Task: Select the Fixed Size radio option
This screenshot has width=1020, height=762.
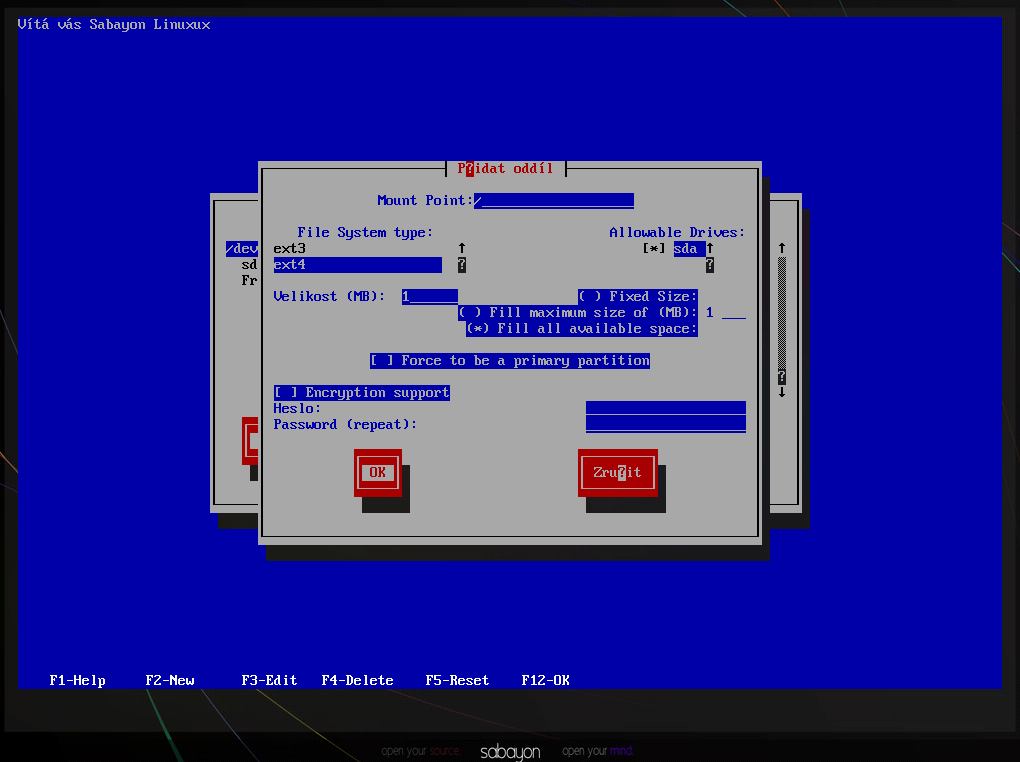Action: [x=638, y=297]
